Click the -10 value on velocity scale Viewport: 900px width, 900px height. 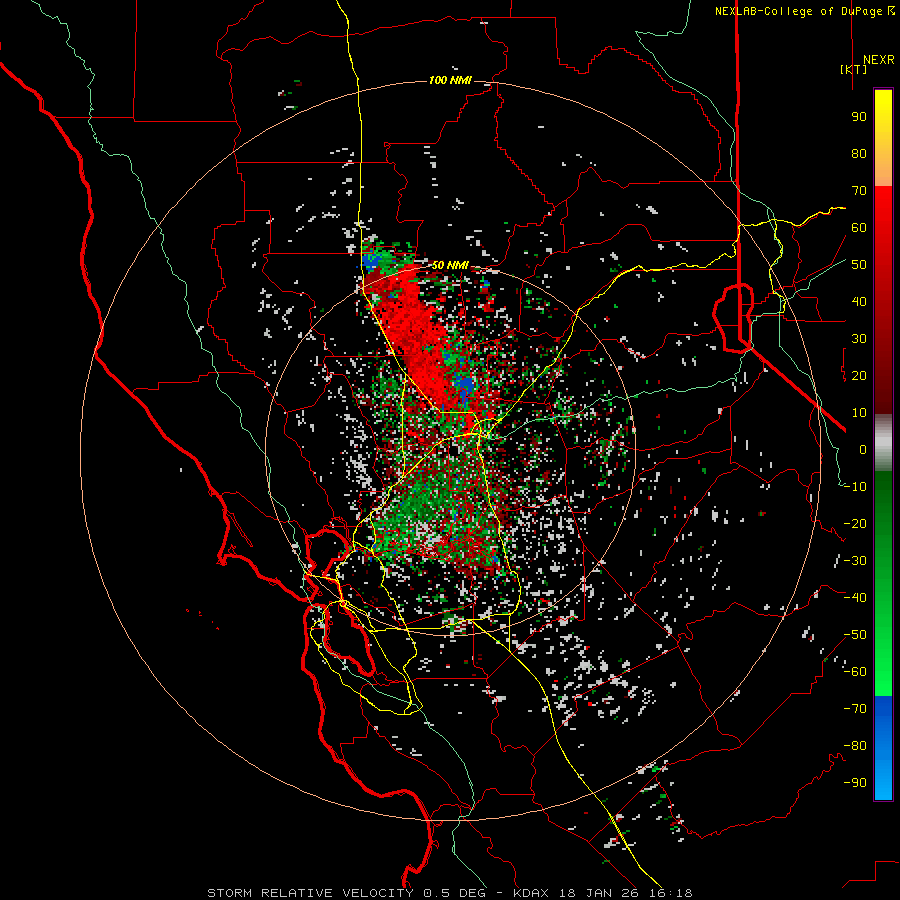855,487
